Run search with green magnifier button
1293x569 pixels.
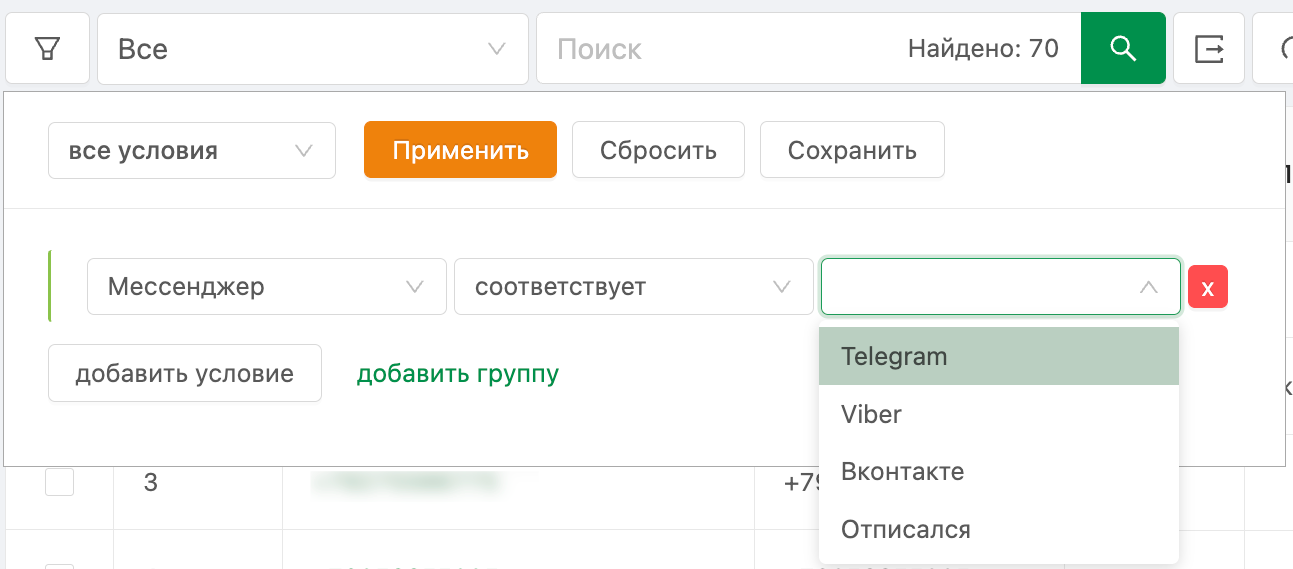1123,48
